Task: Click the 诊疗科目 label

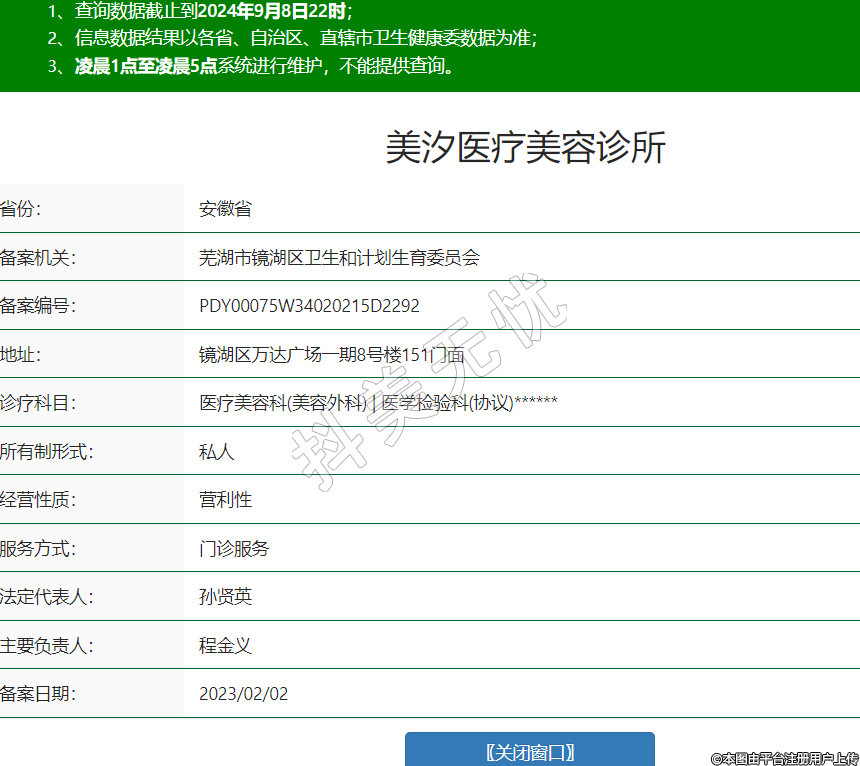Action: (38, 403)
